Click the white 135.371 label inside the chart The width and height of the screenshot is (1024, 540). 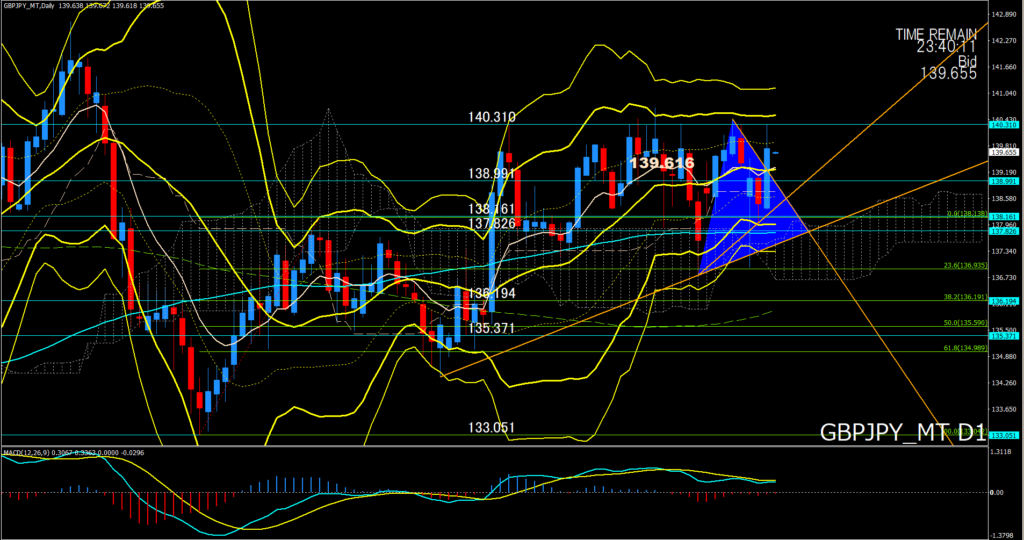pyautogui.click(x=492, y=328)
